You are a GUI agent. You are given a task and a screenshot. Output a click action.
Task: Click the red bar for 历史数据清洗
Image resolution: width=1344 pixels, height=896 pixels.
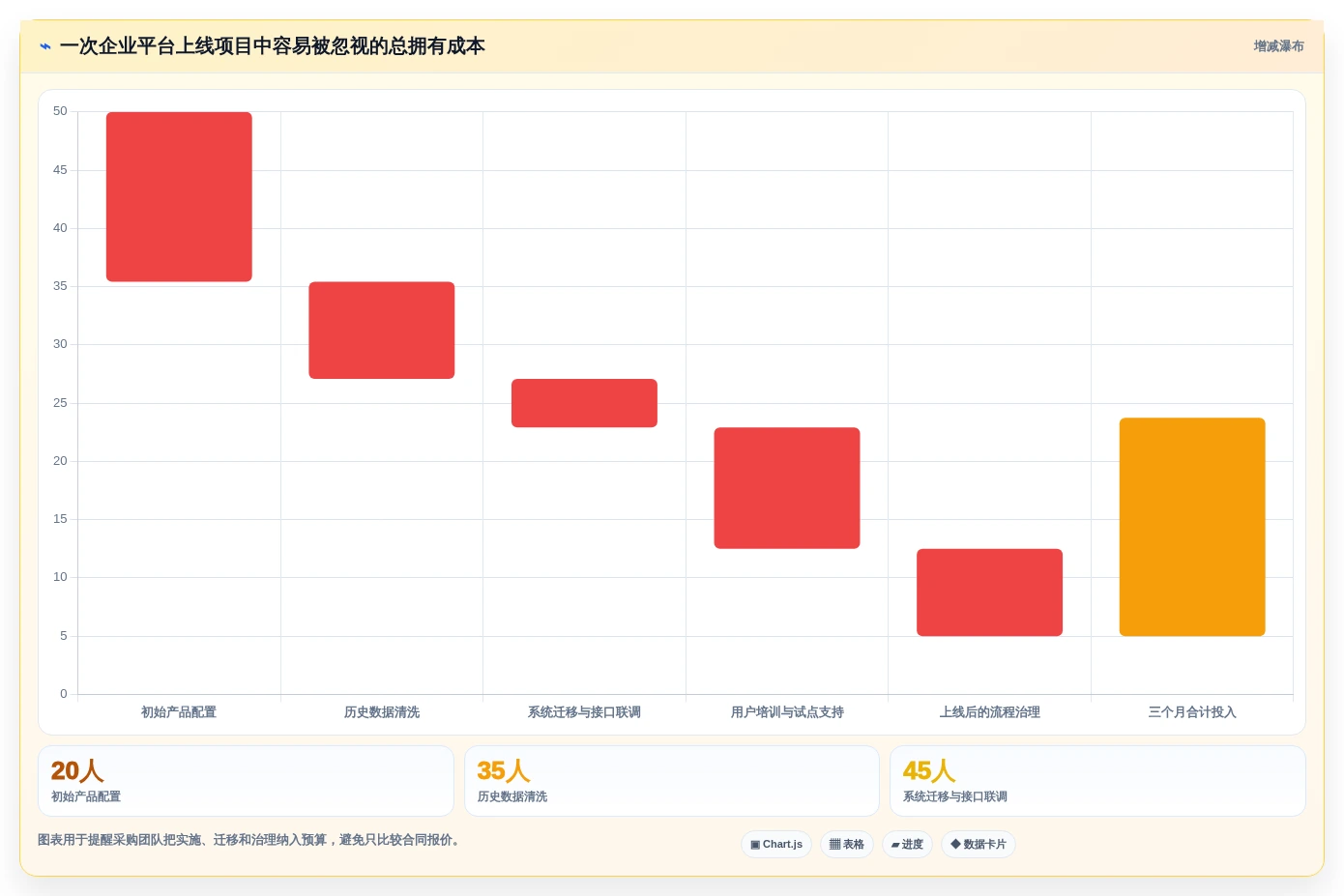(382, 331)
